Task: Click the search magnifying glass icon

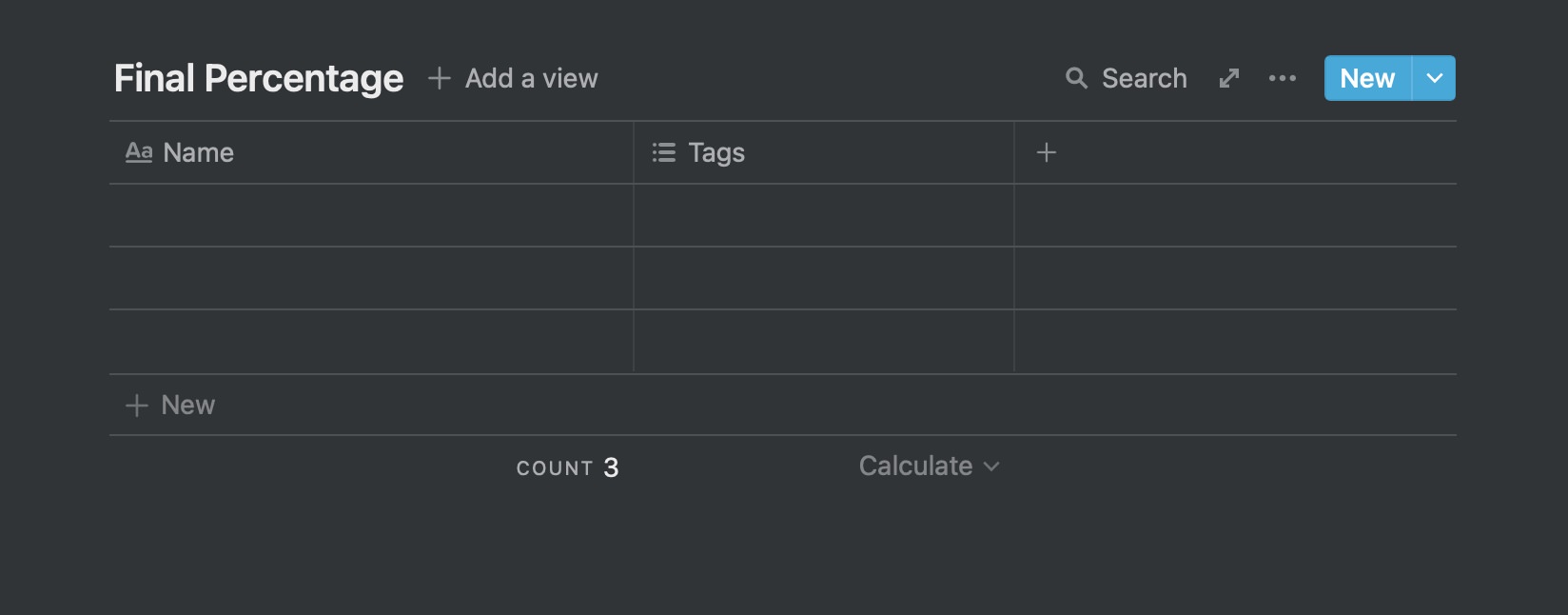Action: tap(1076, 78)
